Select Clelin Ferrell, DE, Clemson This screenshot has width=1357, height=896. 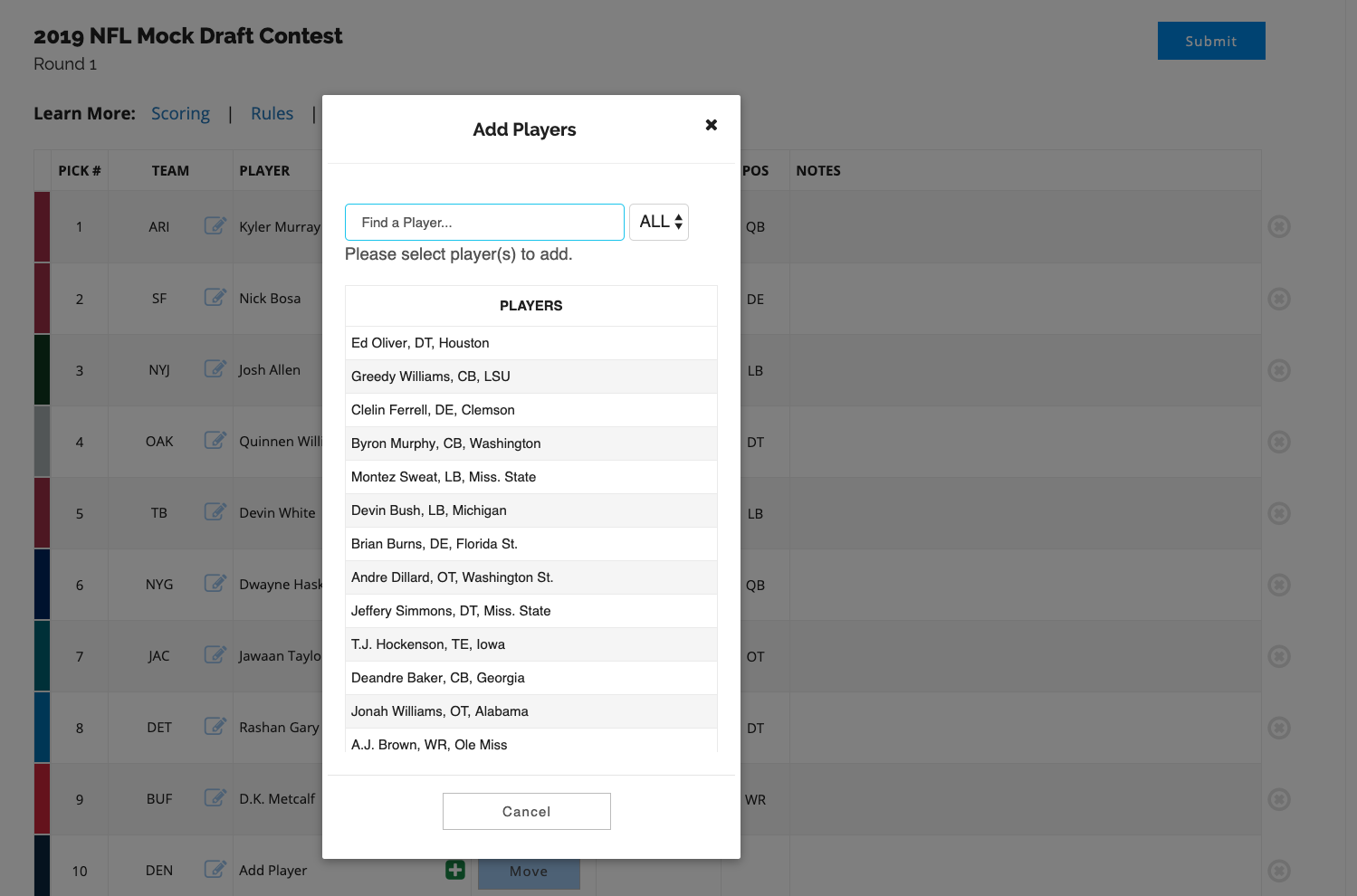tap(530, 410)
